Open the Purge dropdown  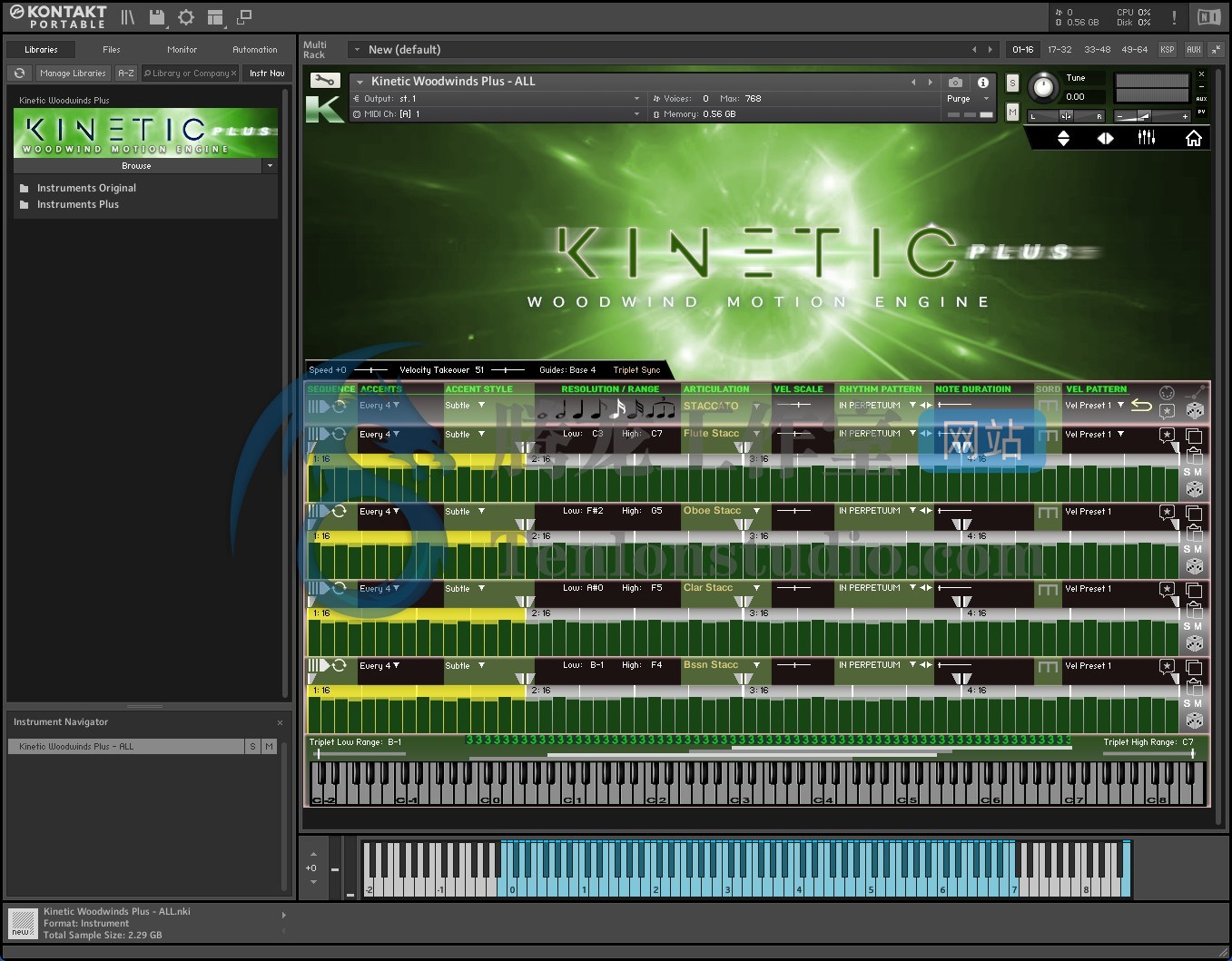967,99
